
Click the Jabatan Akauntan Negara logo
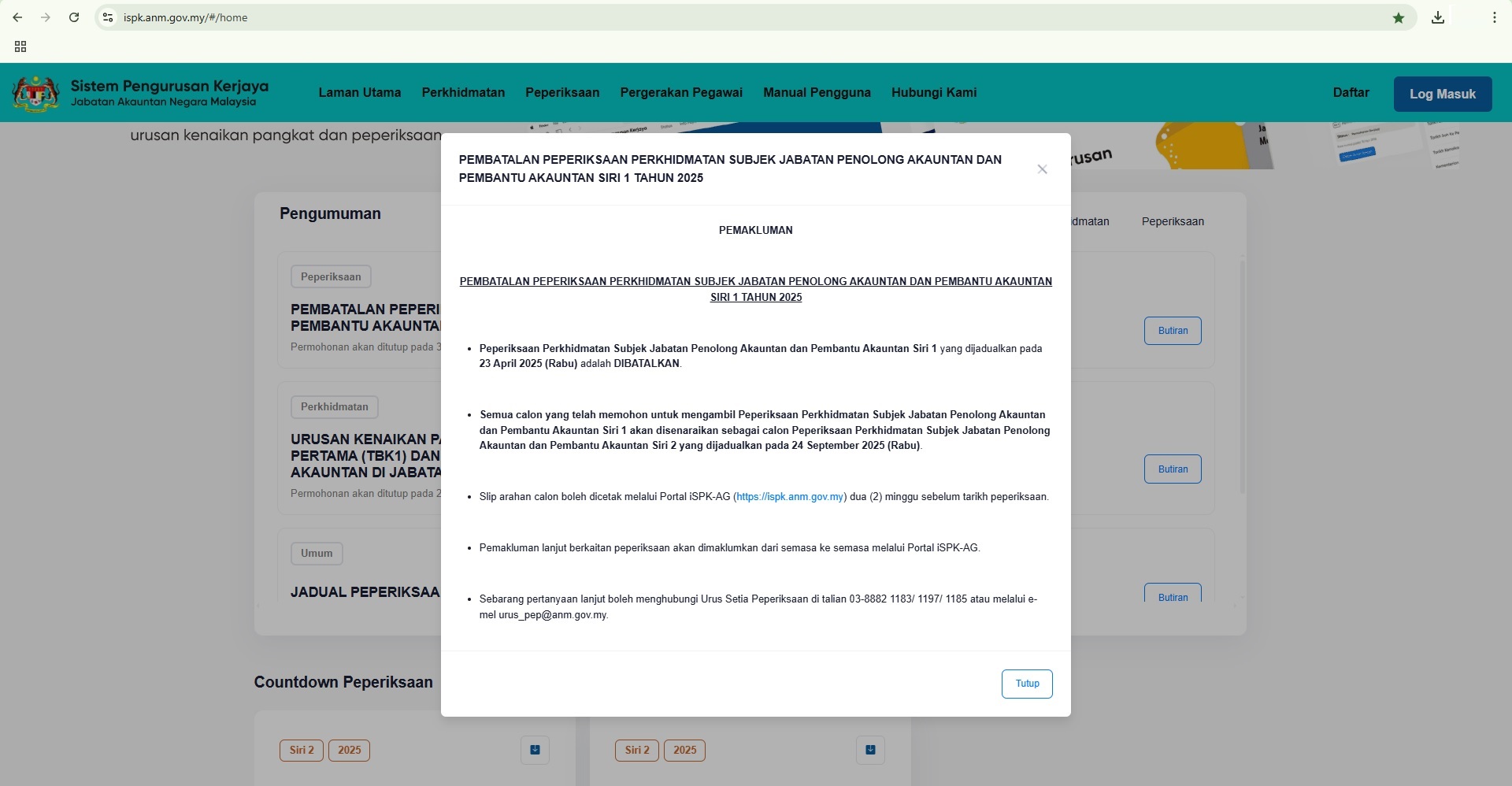(35, 93)
